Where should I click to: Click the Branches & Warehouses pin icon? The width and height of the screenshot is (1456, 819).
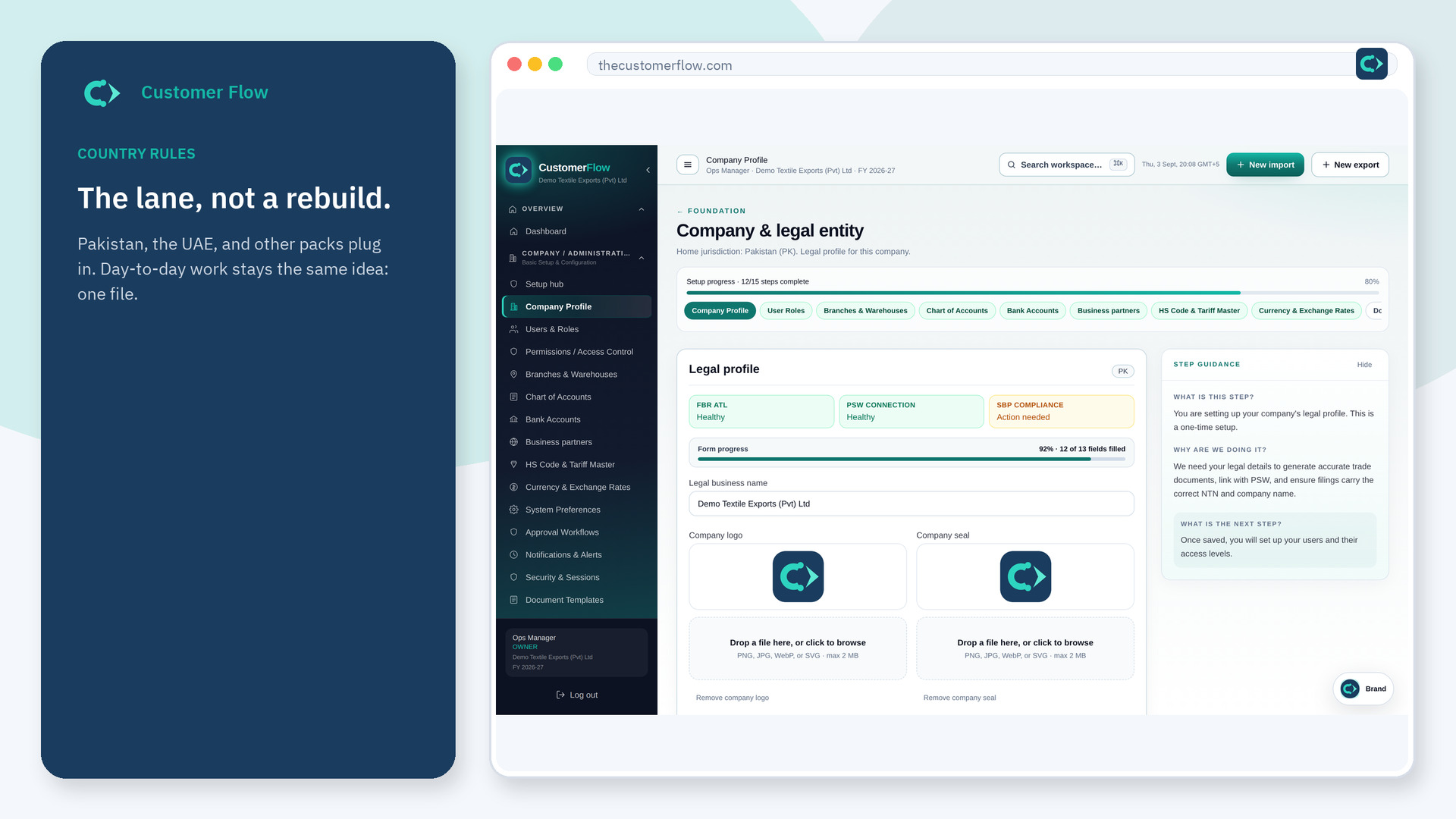[513, 374]
